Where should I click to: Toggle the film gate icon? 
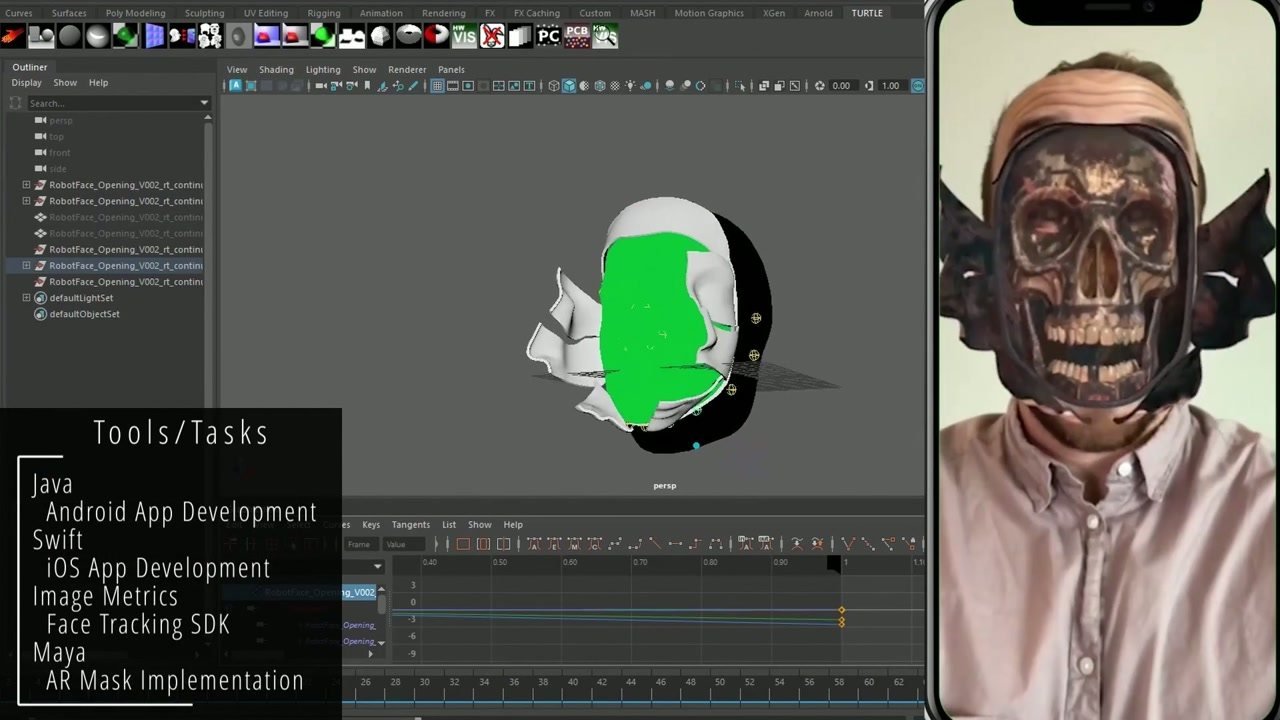point(452,86)
